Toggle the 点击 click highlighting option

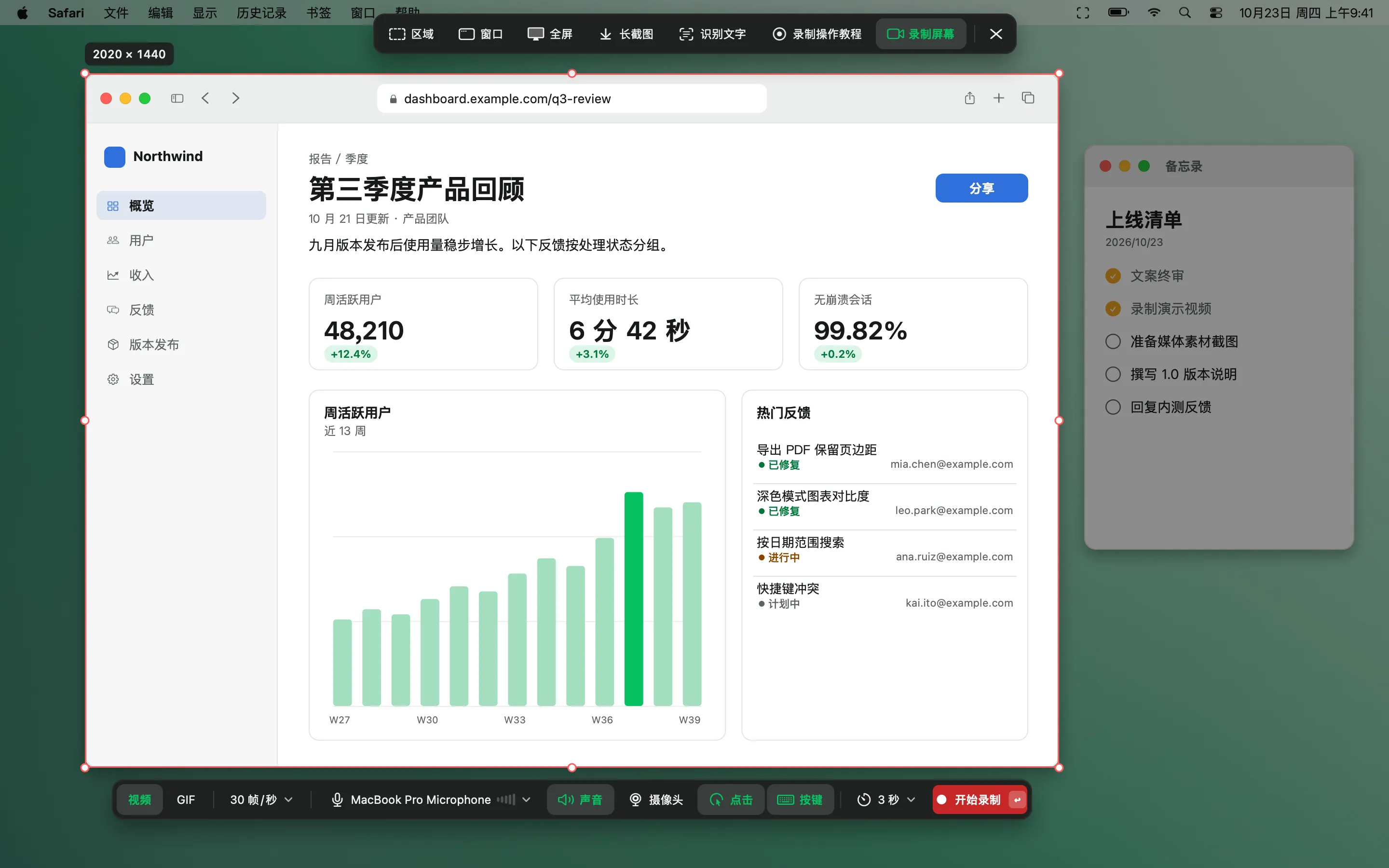pos(731,800)
